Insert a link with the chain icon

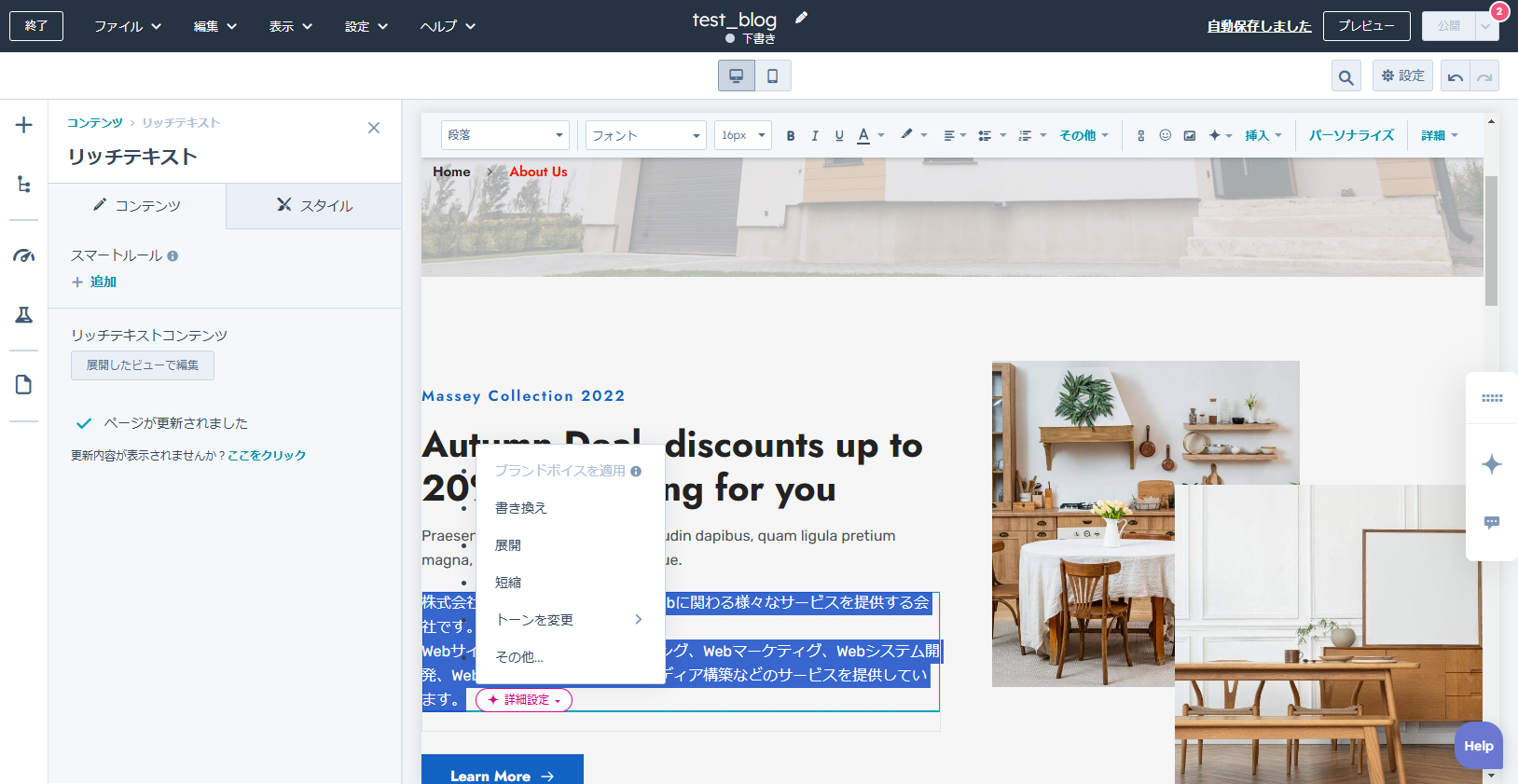1140,136
